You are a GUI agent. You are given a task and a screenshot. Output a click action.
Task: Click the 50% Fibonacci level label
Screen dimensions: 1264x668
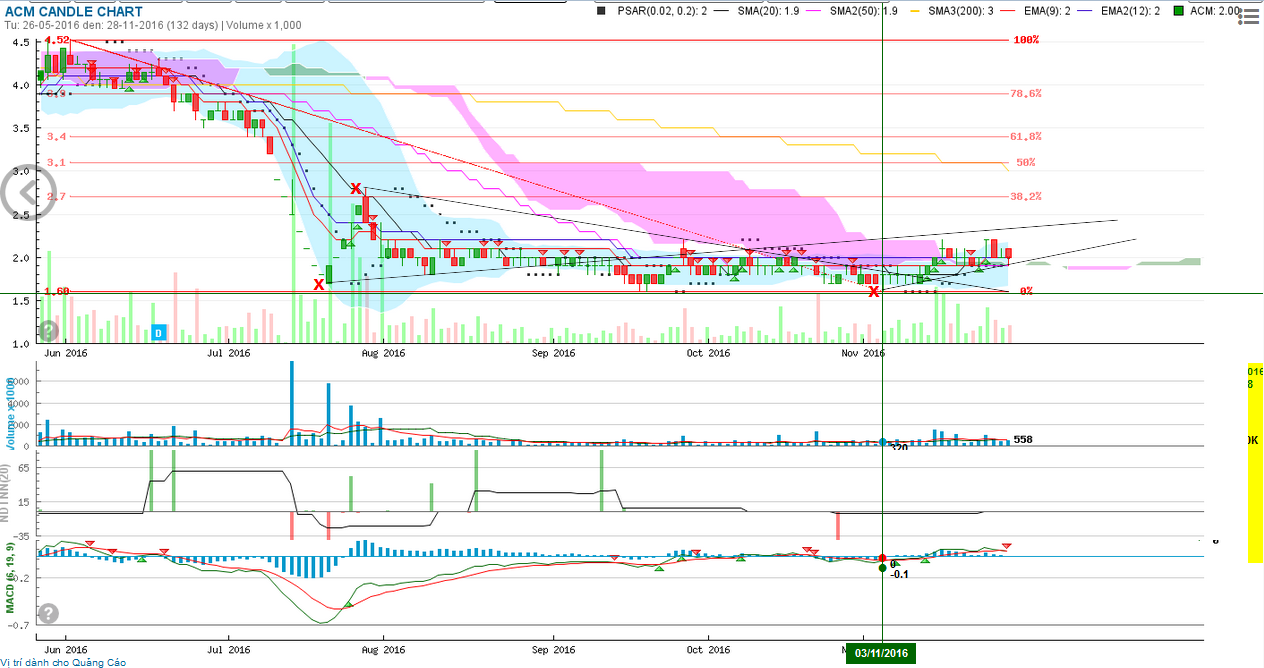(1025, 162)
